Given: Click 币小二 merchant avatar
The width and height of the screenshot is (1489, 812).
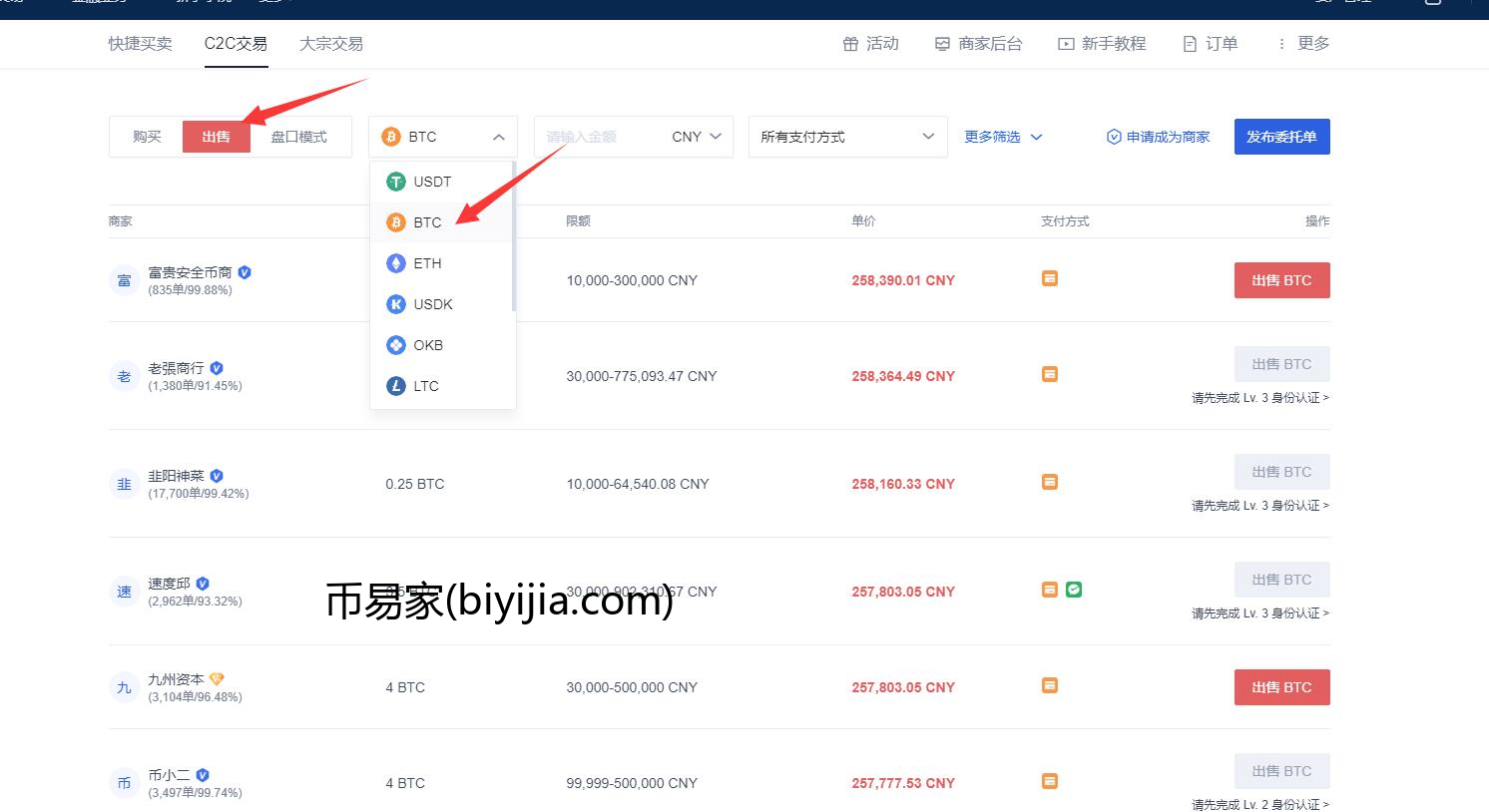Looking at the screenshot, I should 124,783.
